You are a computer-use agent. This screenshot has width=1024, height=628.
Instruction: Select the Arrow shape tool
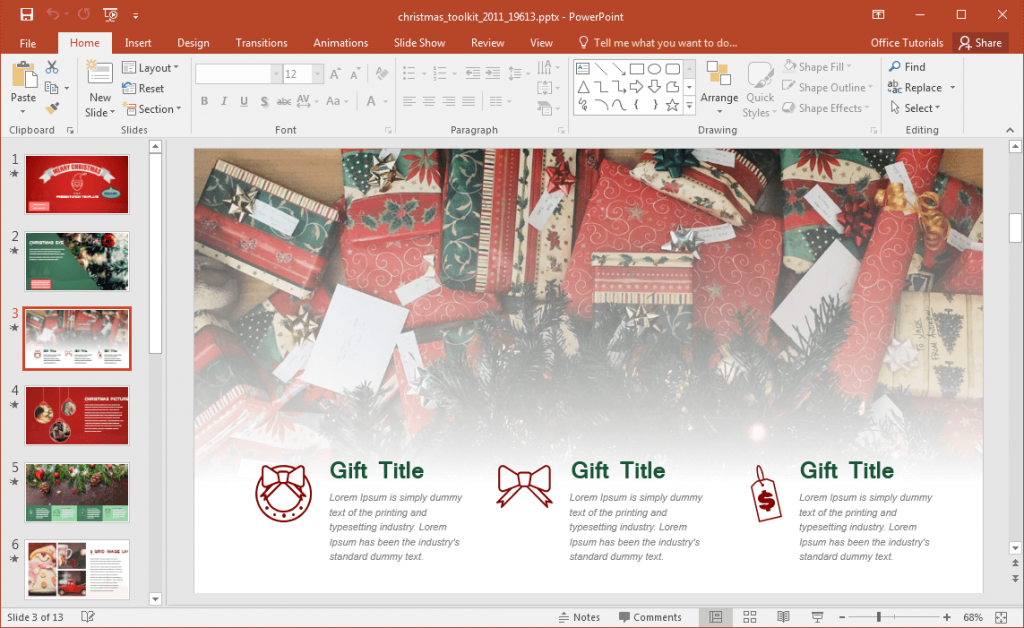[x=620, y=68]
